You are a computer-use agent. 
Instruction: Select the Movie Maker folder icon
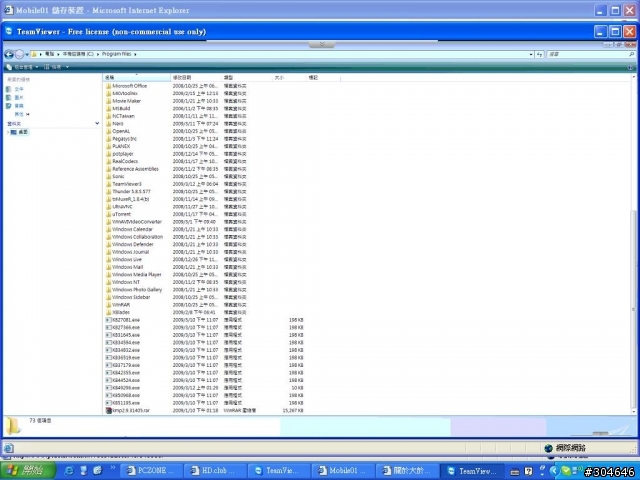[x=109, y=101]
